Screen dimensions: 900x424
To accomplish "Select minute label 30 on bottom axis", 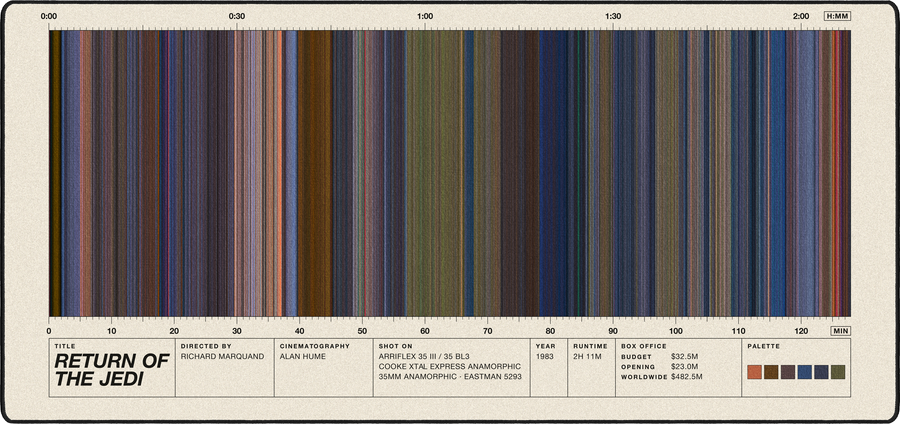I will pos(237,331).
